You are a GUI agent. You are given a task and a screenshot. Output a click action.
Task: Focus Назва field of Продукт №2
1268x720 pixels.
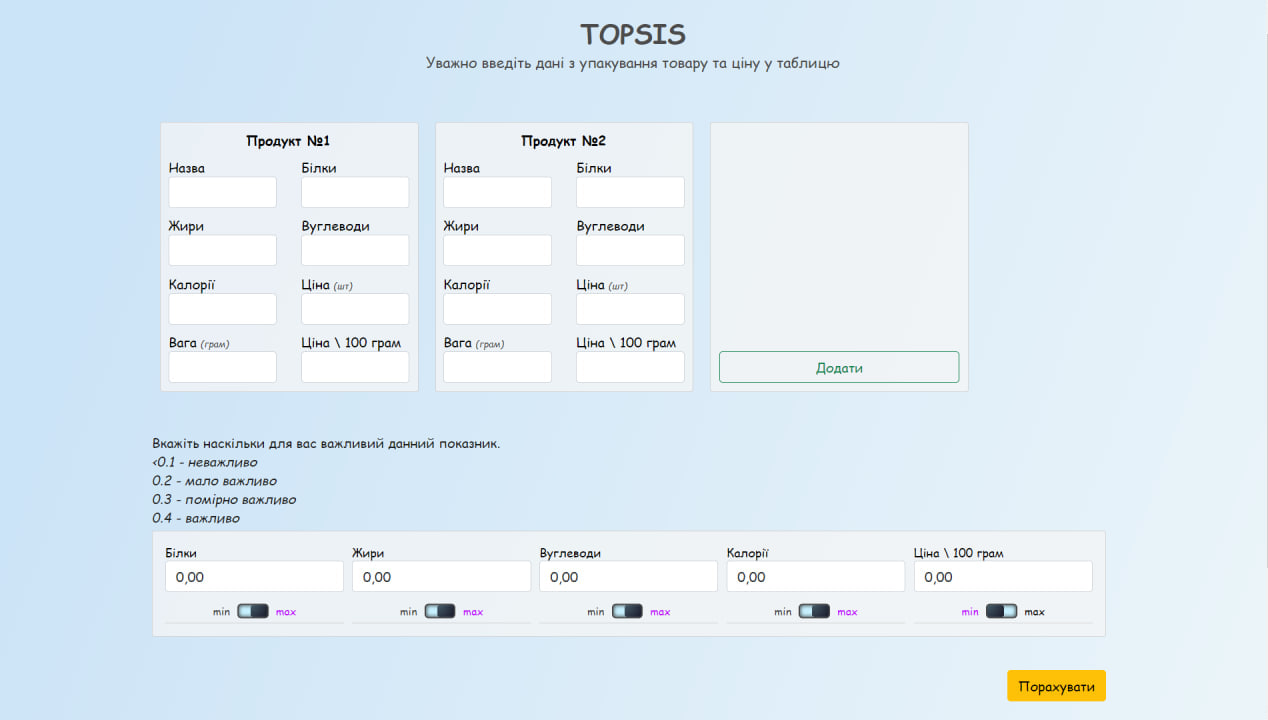(497, 192)
